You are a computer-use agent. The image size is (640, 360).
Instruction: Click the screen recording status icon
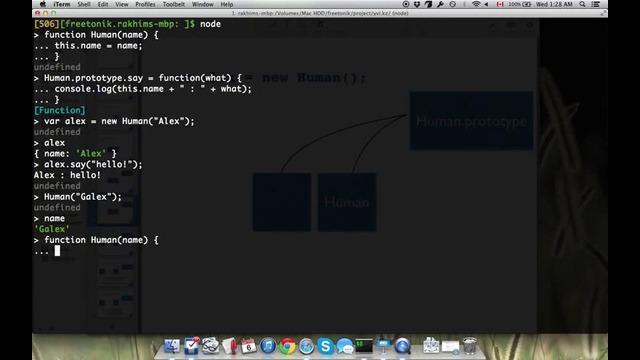click(x=406, y=4)
